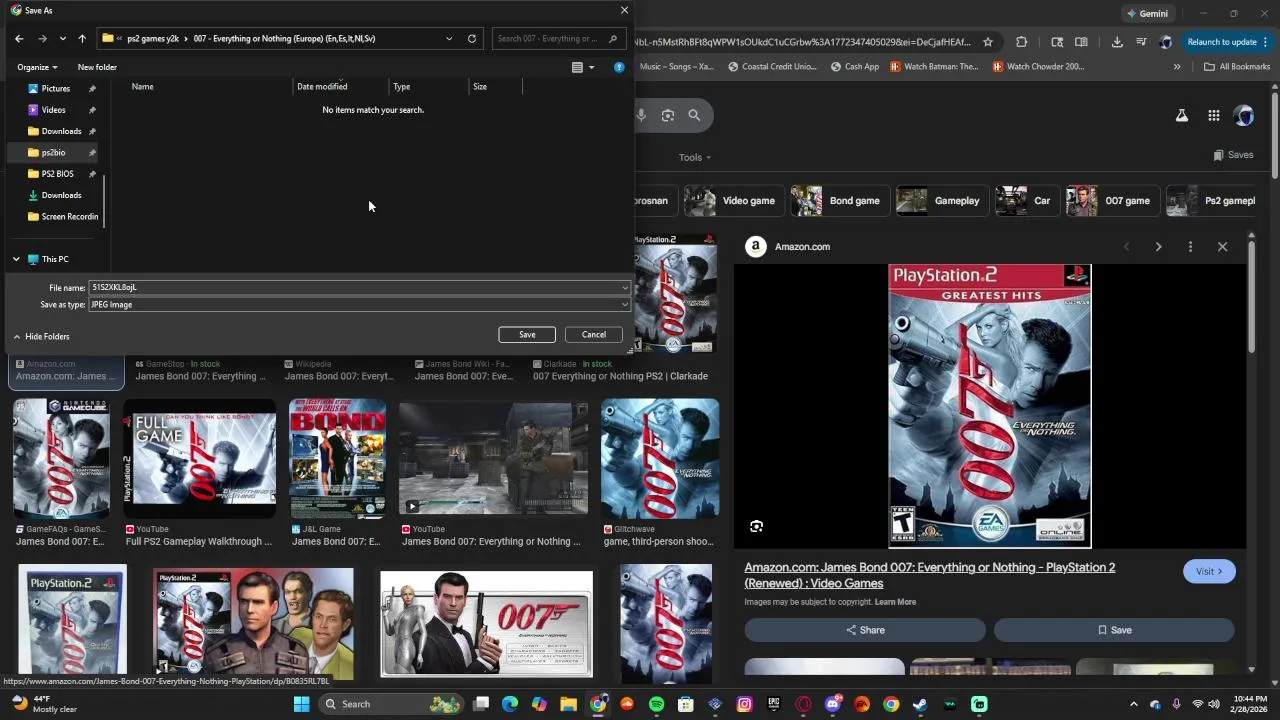Open Spotify from the taskbar
Image resolution: width=1280 pixels, height=720 pixels.
[657, 704]
